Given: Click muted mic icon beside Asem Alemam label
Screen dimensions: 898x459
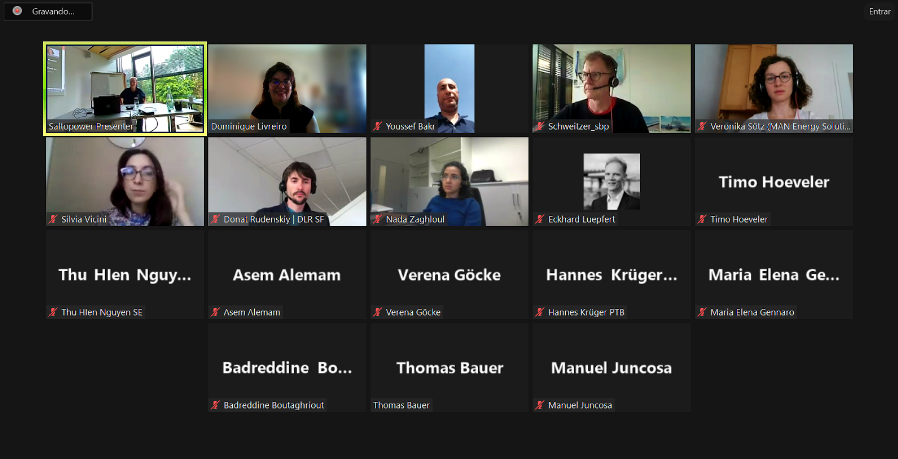Looking at the screenshot, I should [x=215, y=312].
